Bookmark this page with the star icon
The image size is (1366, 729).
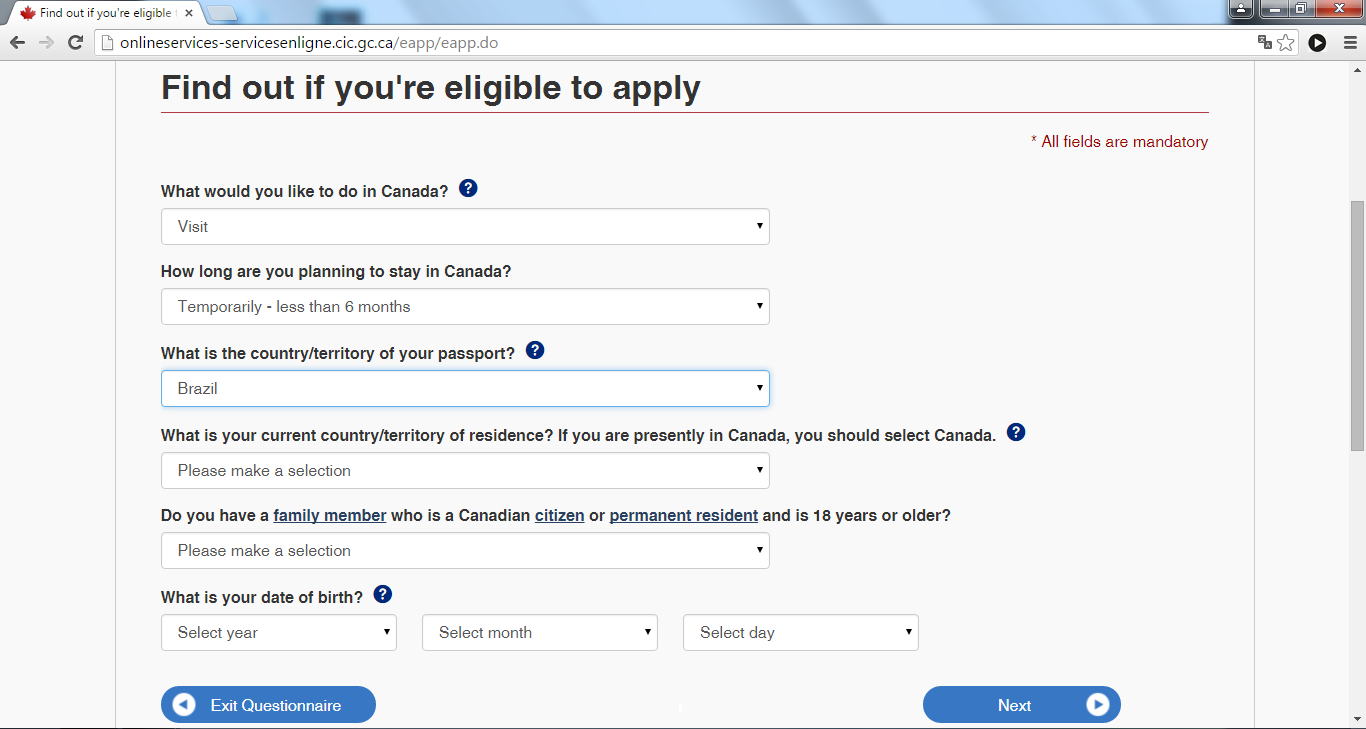pos(1286,43)
